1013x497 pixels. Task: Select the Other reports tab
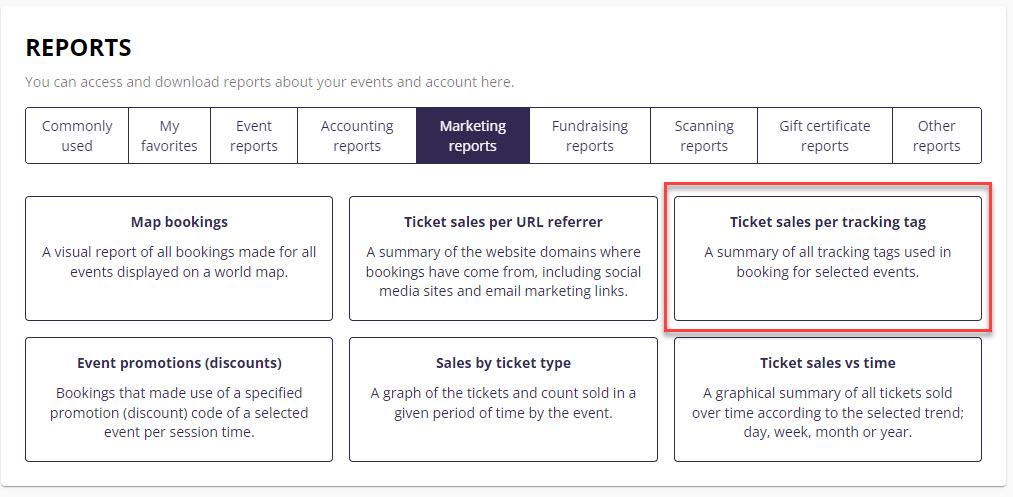[x=936, y=136]
